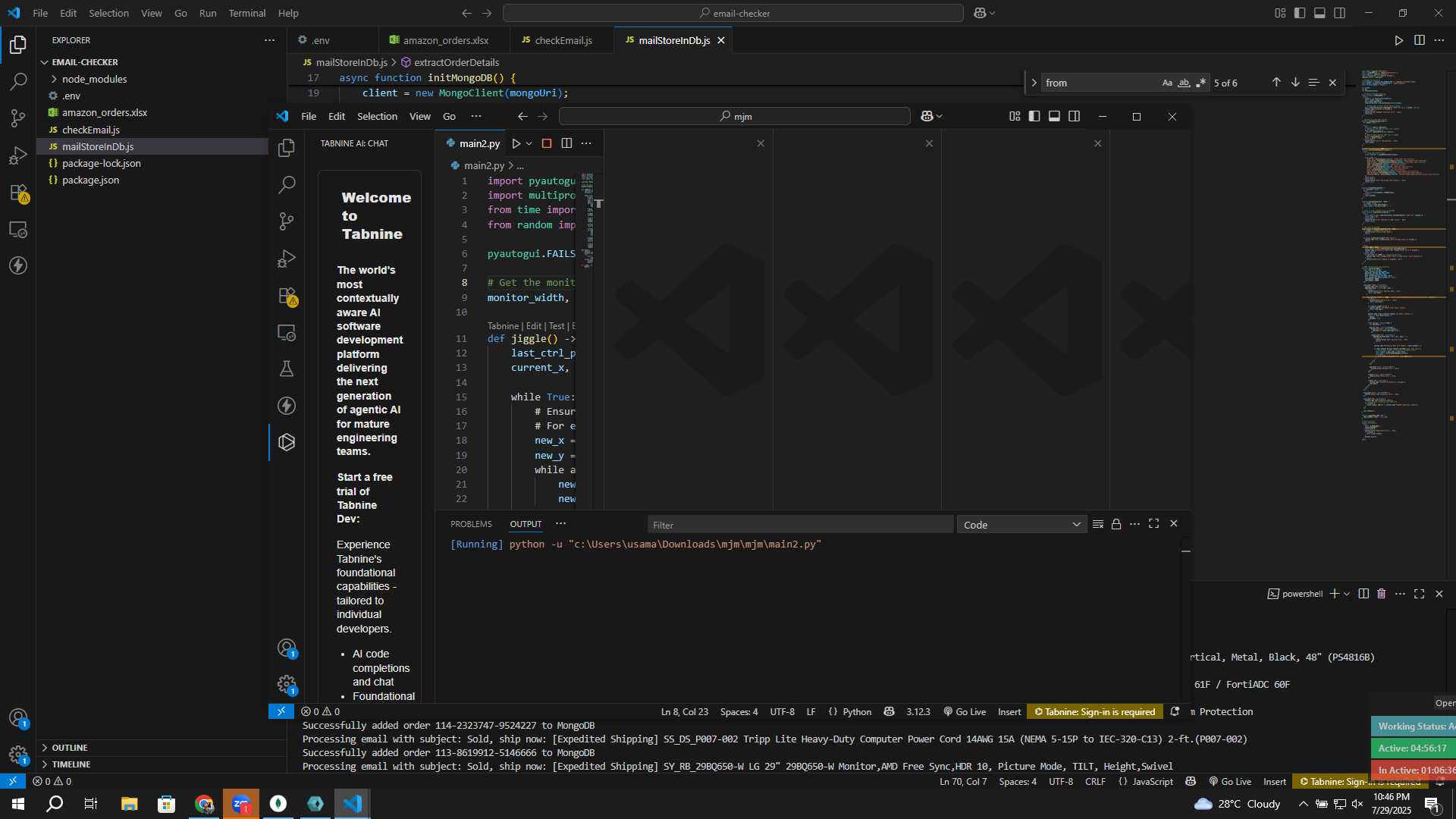Open Extensions view in email-checker activity bar
Viewport: 1456px width, 819px height.
click(18, 193)
